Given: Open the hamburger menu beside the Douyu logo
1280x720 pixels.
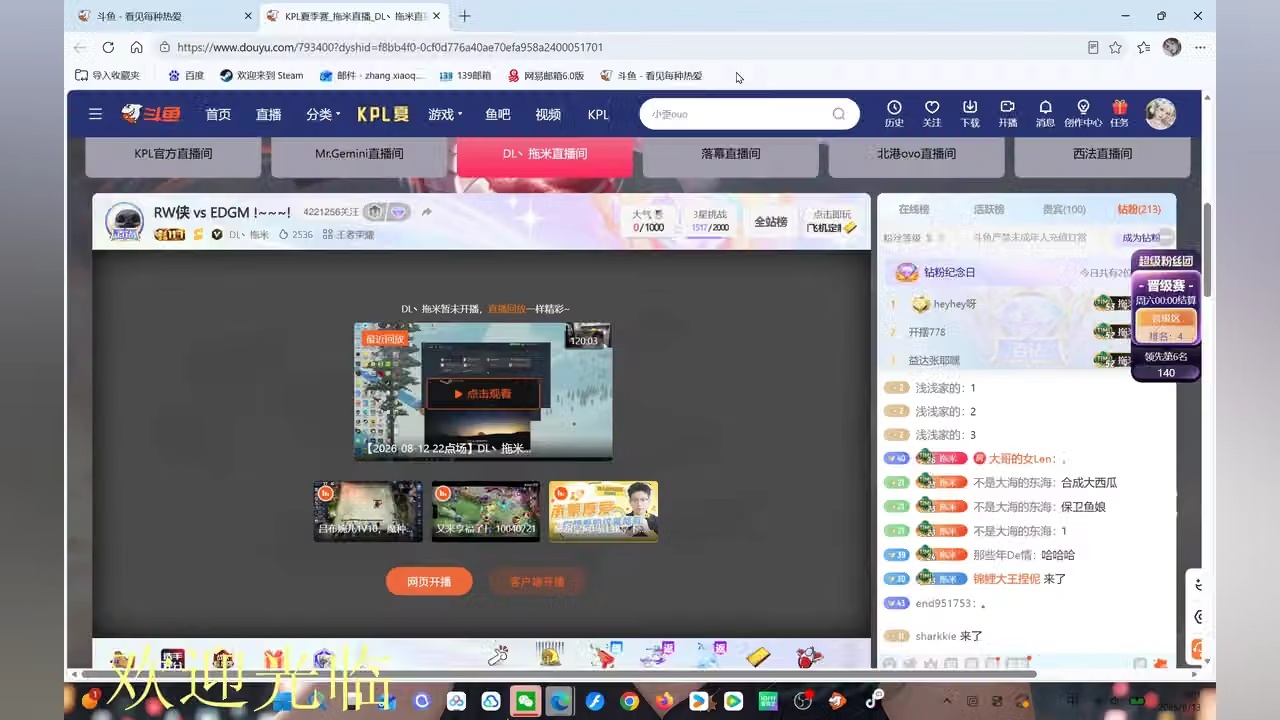Looking at the screenshot, I should (95, 114).
